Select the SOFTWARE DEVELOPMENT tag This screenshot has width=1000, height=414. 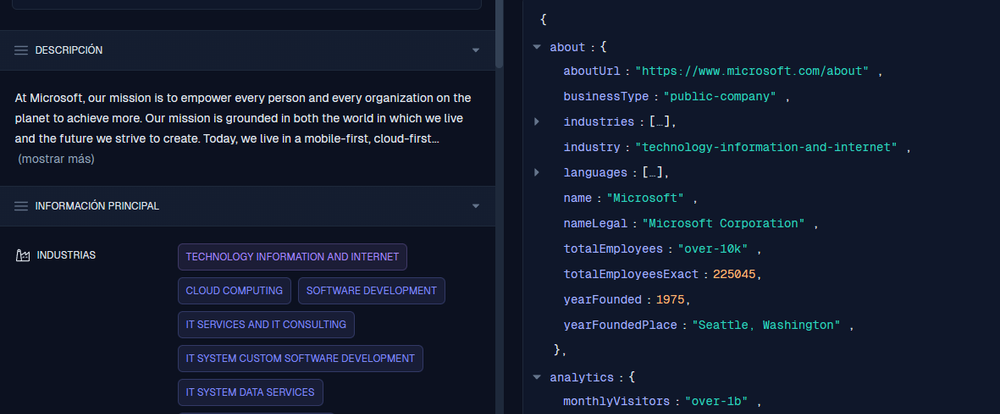coord(371,291)
